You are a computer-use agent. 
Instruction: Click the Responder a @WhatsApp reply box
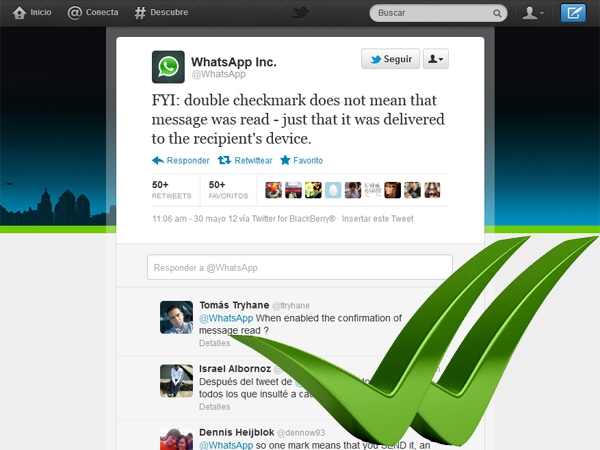[x=300, y=267]
